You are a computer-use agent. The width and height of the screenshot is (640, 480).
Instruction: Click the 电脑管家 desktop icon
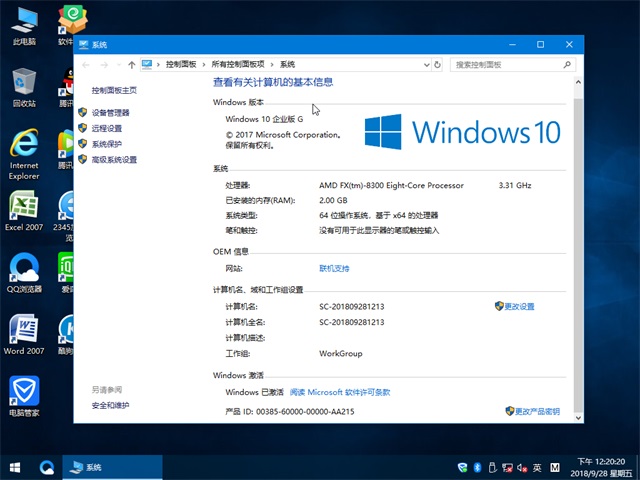point(24,395)
